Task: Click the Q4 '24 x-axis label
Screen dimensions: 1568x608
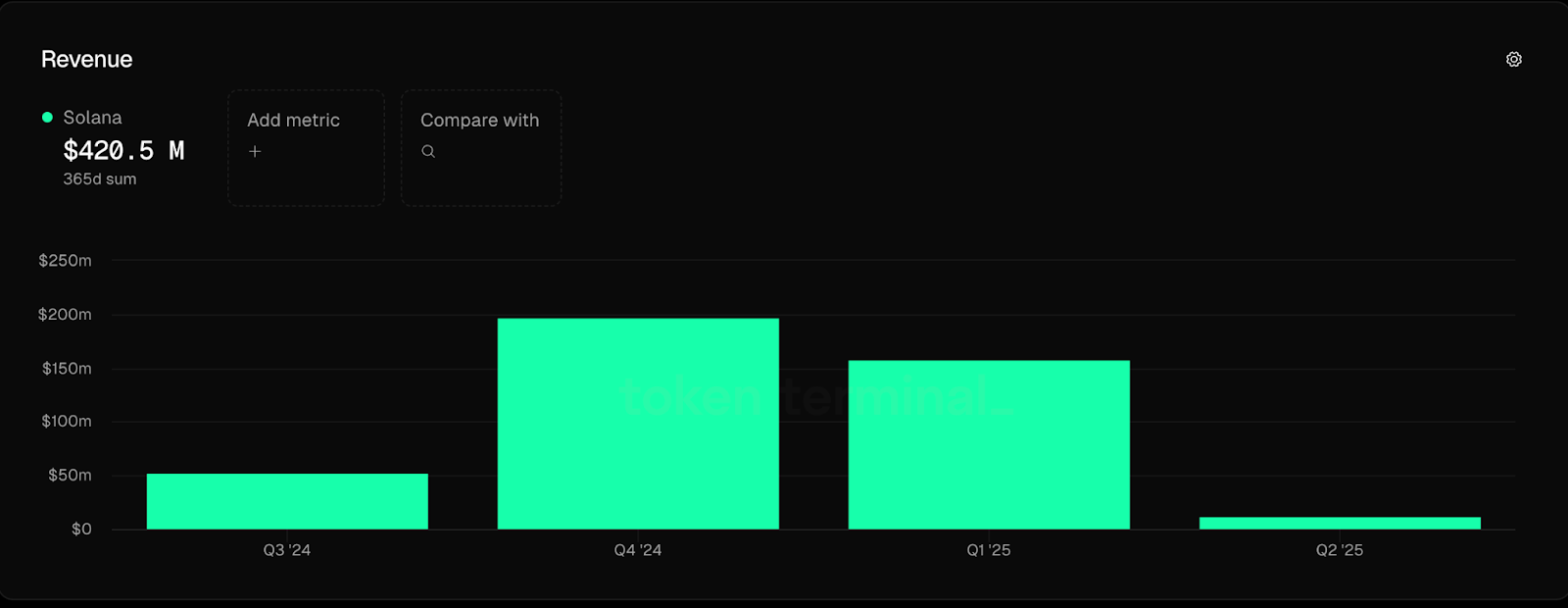Action: click(638, 550)
